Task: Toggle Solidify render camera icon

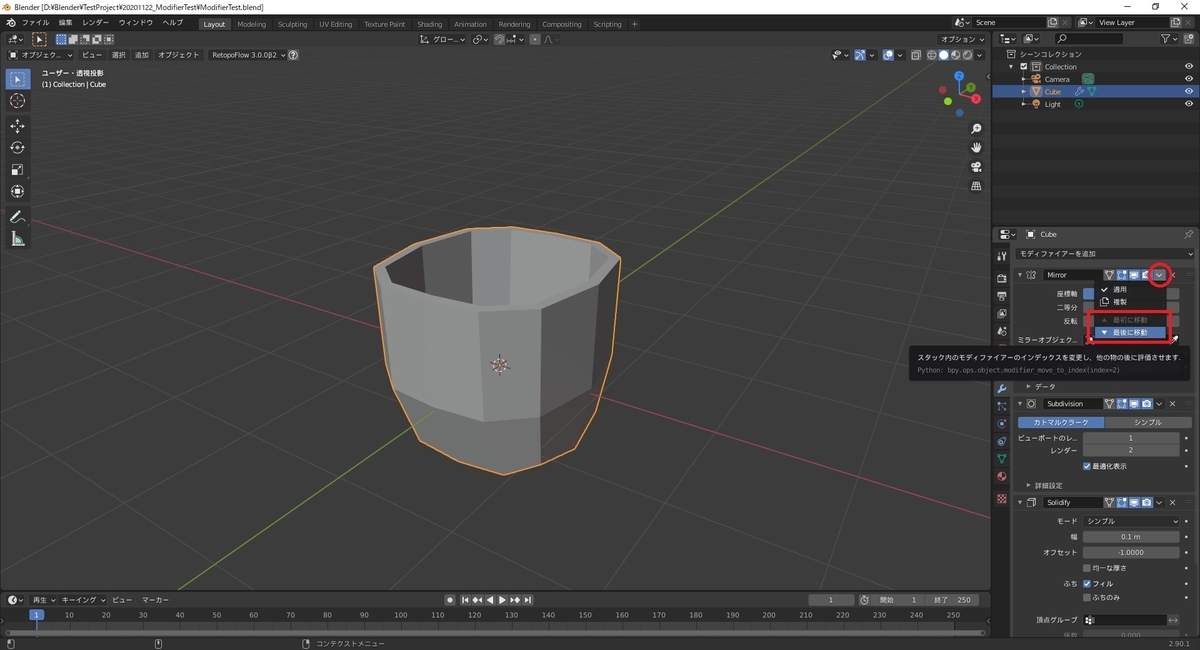Action: (1146, 502)
